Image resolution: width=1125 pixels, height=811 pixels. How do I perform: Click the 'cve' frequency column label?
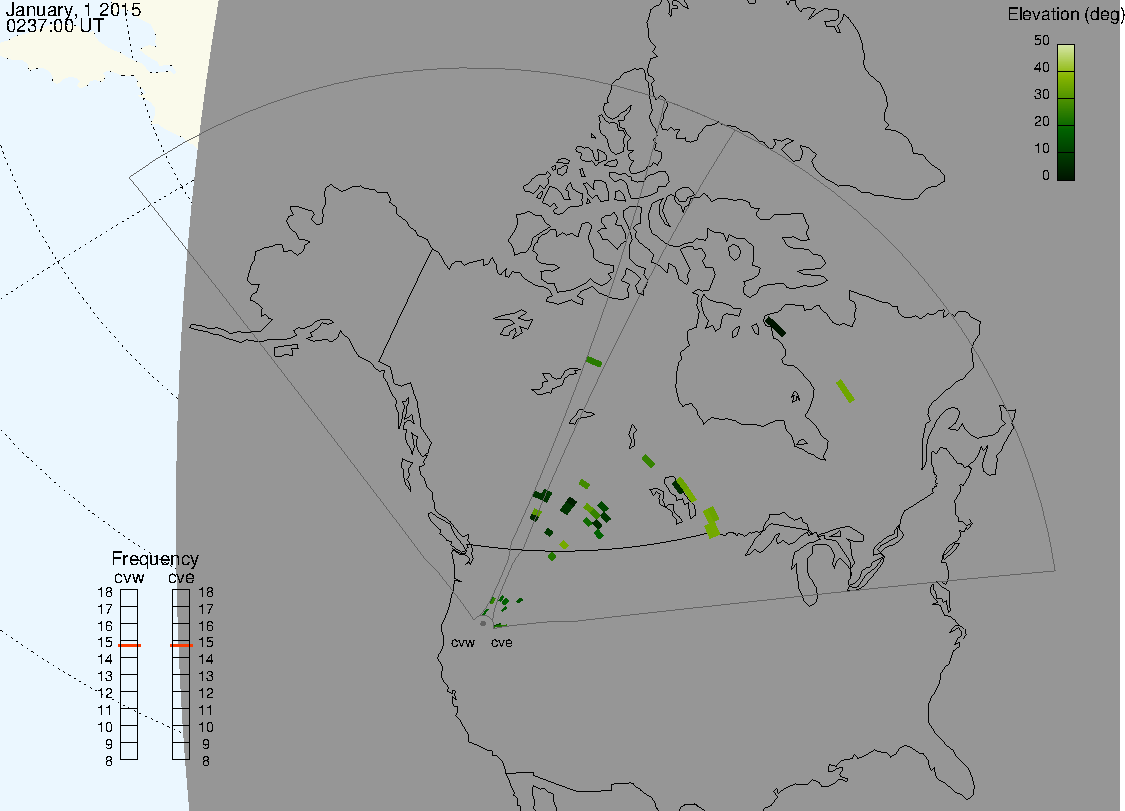[x=181, y=578]
